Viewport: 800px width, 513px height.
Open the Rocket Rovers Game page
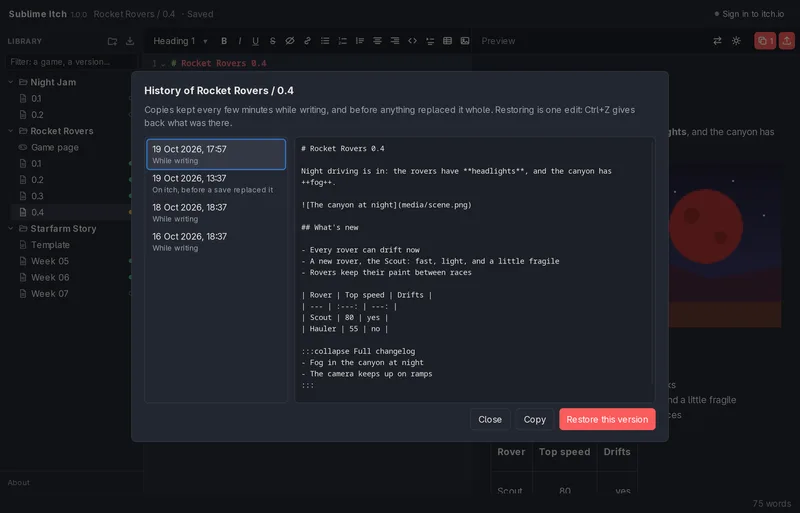pyautogui.click(x=71, y=148)
